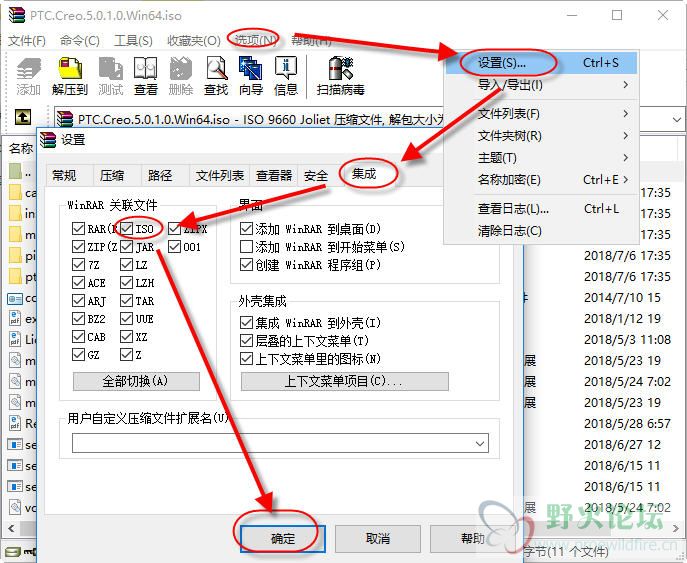Uncheck 添加 WinRAR 到桌面(D)
687x563 pixels.
point(246,228)
